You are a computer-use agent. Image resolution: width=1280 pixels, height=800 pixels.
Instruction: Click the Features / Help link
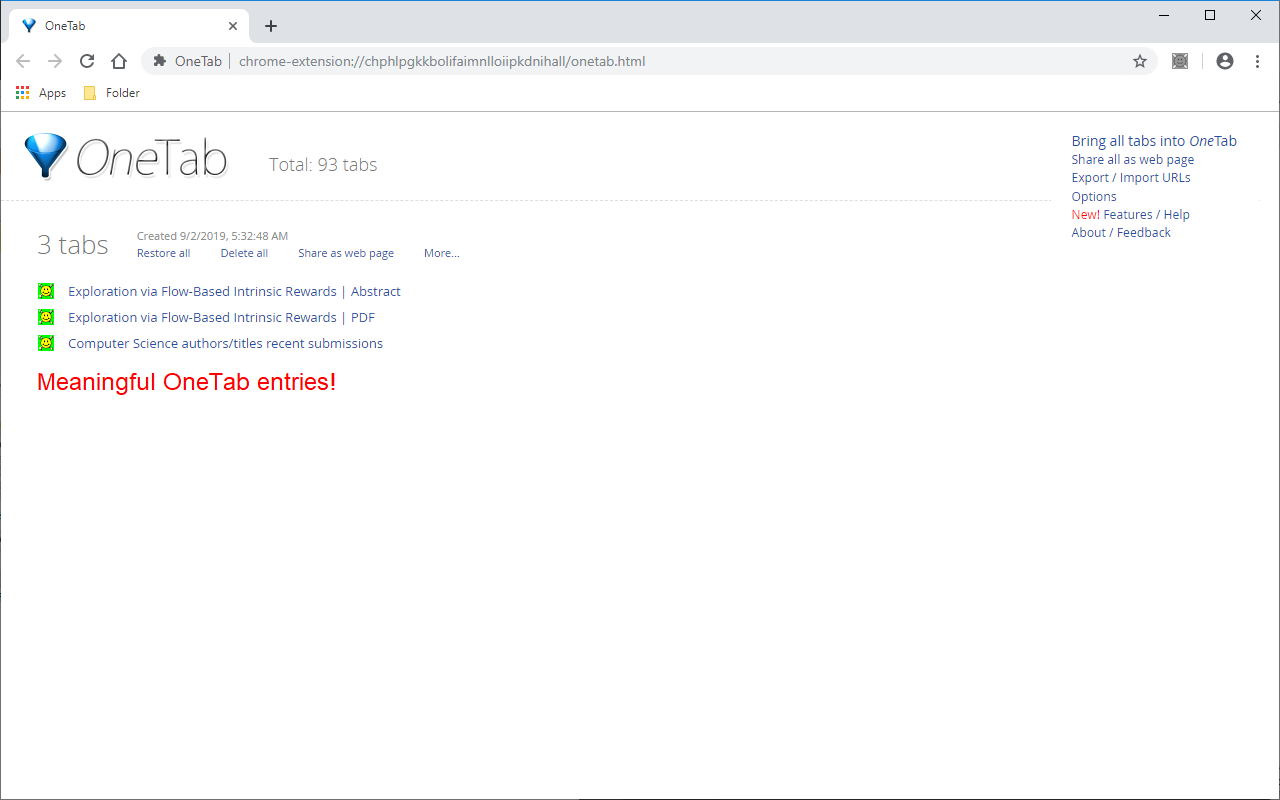click(x=1146, y=214)
